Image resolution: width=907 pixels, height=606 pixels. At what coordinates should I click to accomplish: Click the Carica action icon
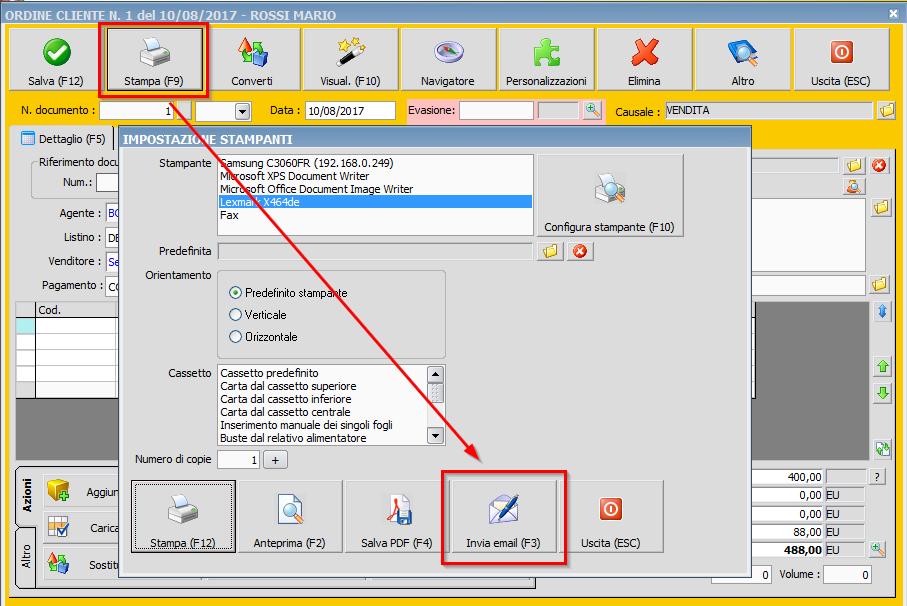(58, 527)
